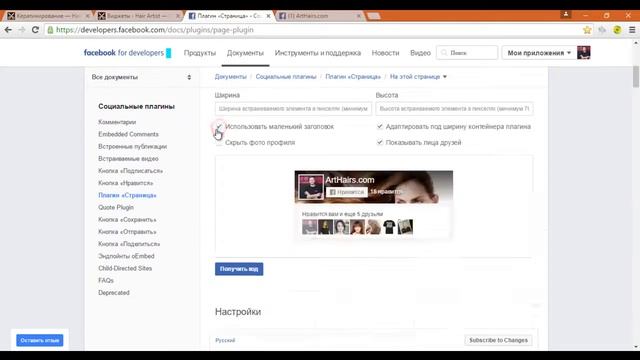The height and width of the screenshot is (360, 640).
Task: Switch to the Hair Artist browser tab
Action: 138,16
